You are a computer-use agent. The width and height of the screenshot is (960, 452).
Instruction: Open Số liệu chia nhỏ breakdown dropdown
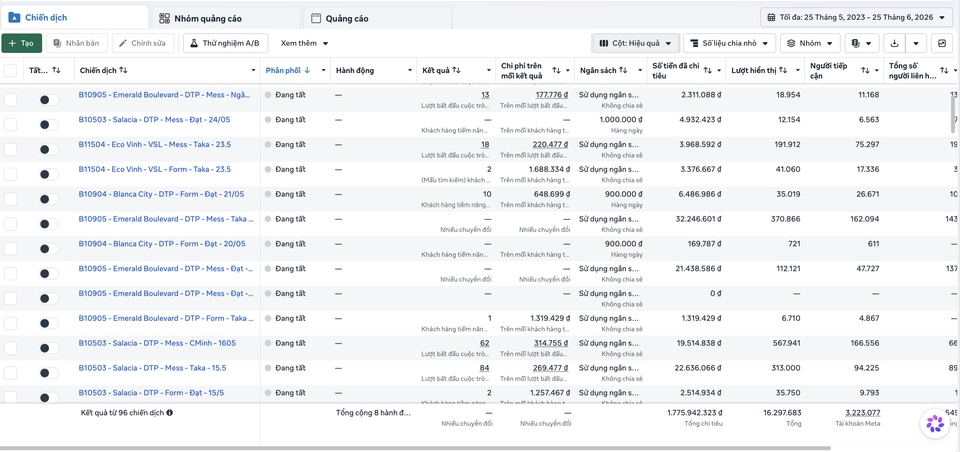[729, 43]
